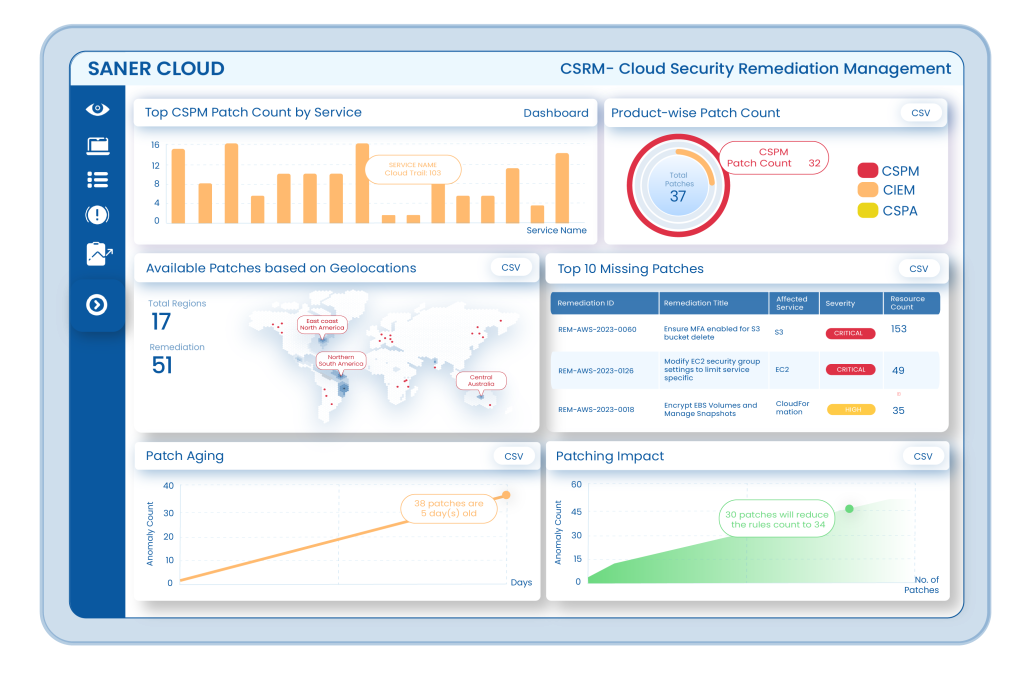Click the Cloud Trail: 103 service tooltip
This screenshot has width=1024, height=683.
click(413, 169)
